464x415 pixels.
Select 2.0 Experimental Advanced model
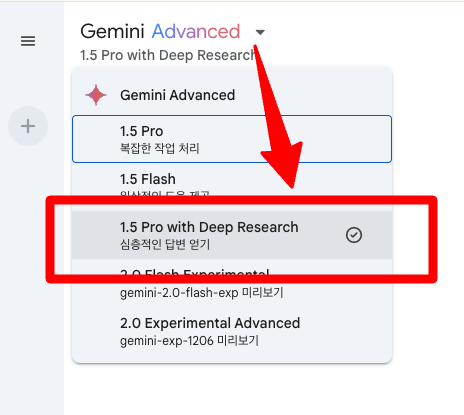[x=232, y=331]
